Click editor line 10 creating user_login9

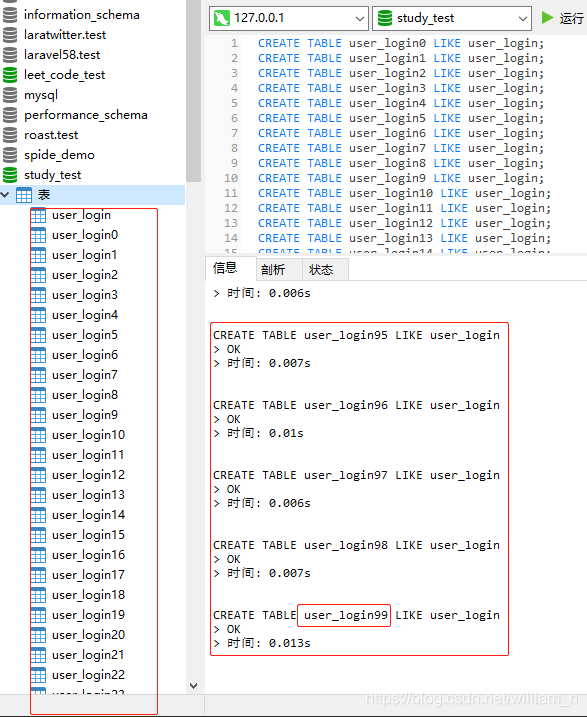401,178
